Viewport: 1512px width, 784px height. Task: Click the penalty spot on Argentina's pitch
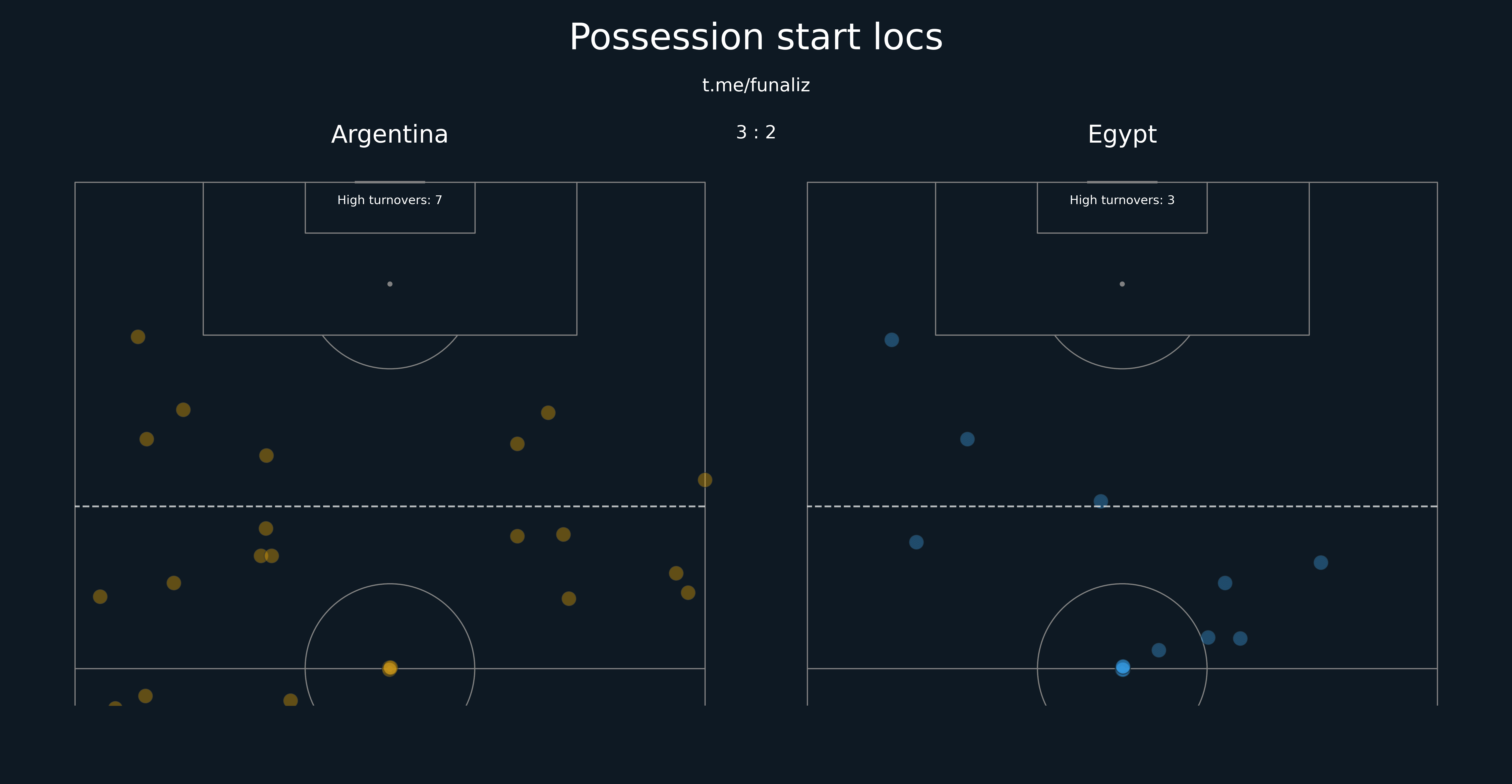pos(390,284)
